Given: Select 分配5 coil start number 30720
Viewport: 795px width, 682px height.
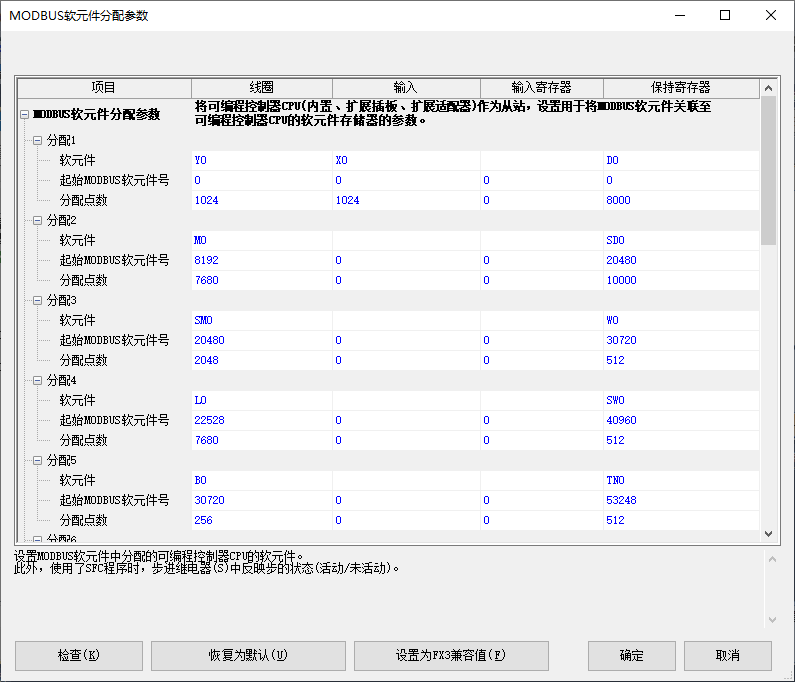Looking at the screenshot, I should pyautogui.click(x=262, y=500).
